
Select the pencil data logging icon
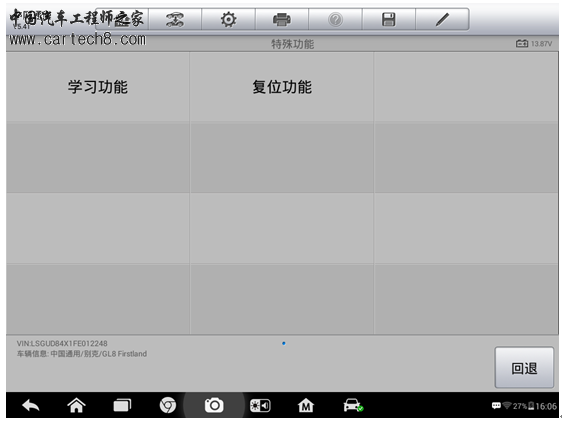click(442, 19)
